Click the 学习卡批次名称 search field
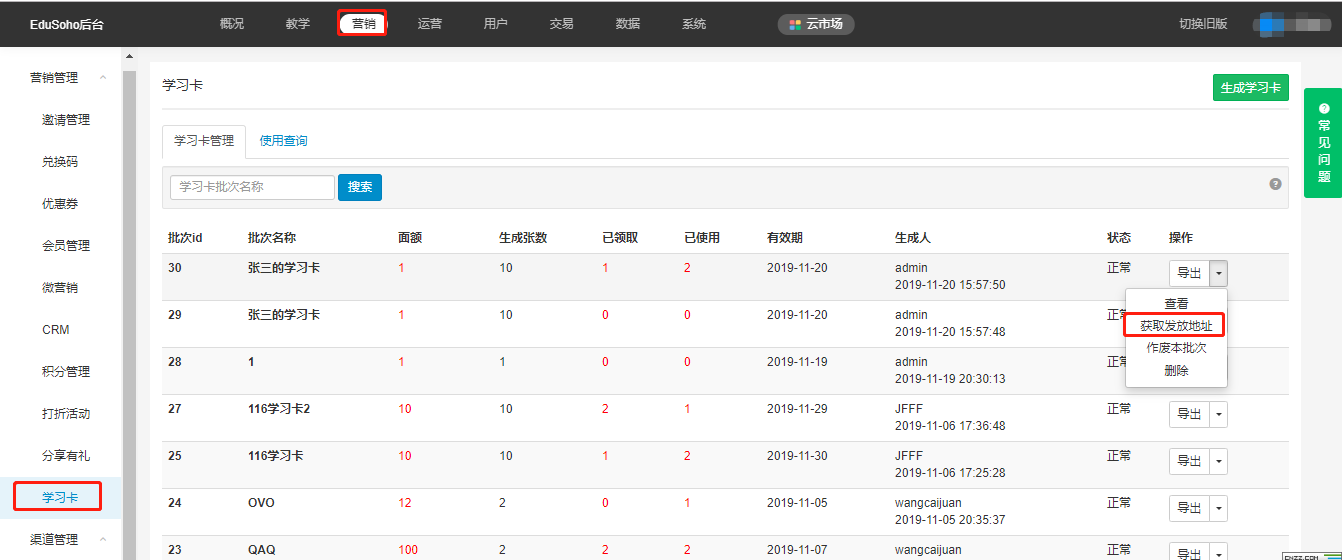Image resolution: width=1342 pixels, height=560 pixels. (252, 187)
